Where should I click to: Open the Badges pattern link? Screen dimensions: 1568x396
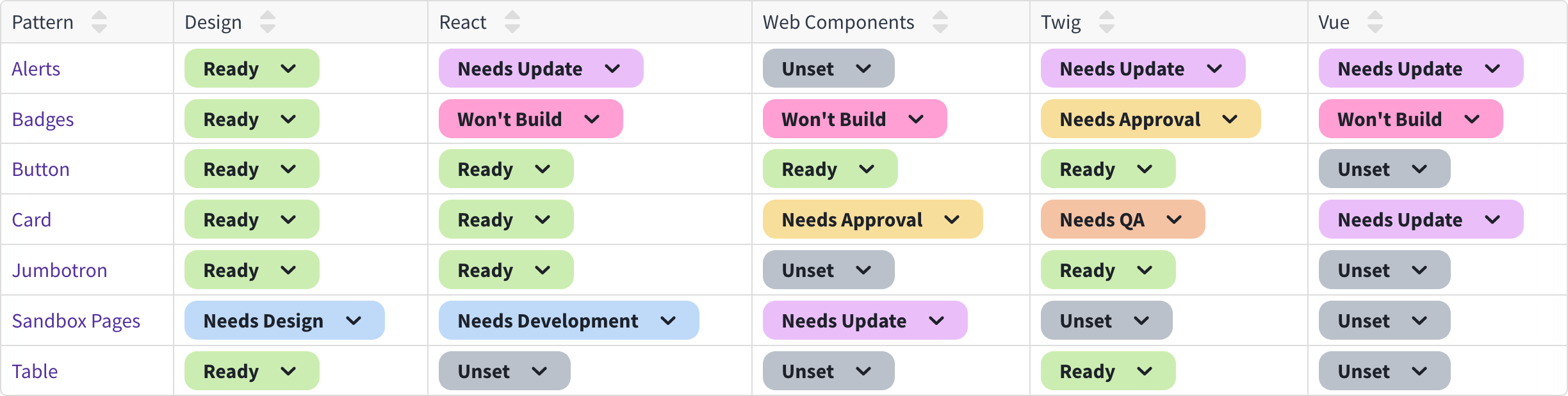tap(42, 118)
